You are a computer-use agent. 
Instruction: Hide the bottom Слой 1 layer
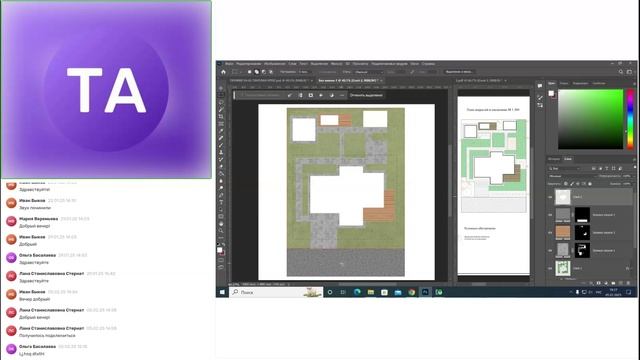pyautogui.click(x=550, y=268)
